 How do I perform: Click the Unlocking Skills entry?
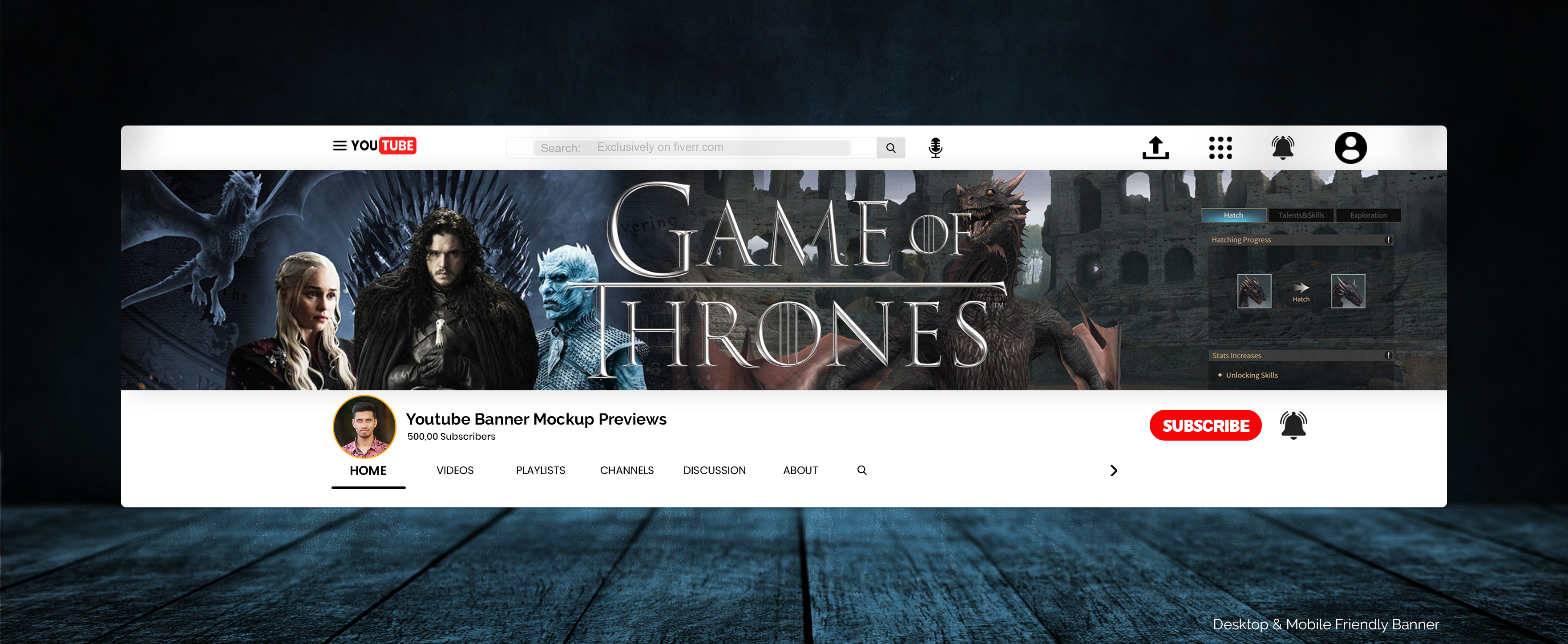tap(1247, 376)
